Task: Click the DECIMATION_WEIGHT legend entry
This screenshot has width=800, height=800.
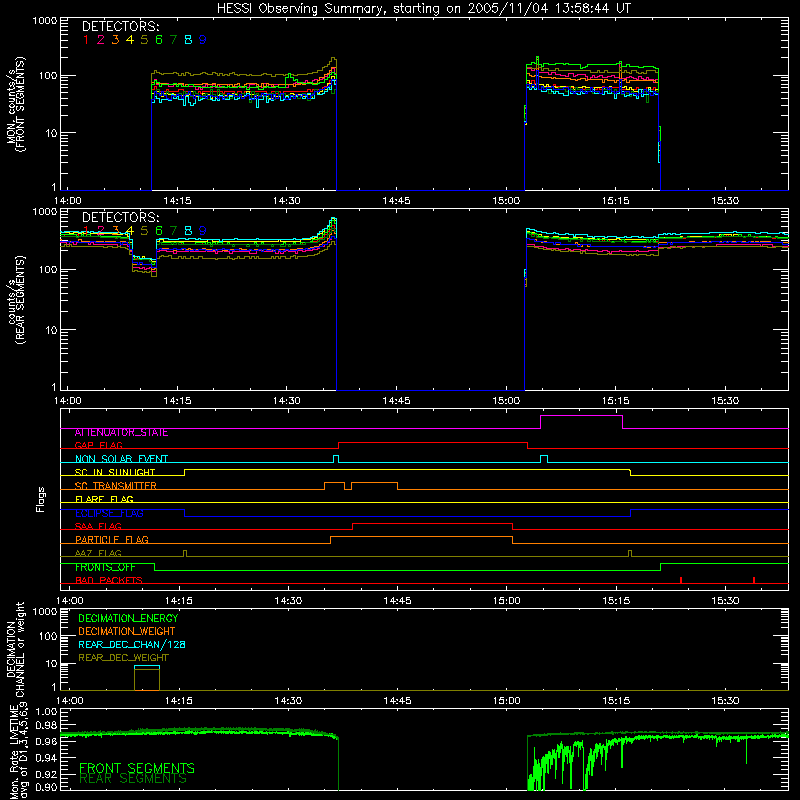Action: click(x=127, y=632)
